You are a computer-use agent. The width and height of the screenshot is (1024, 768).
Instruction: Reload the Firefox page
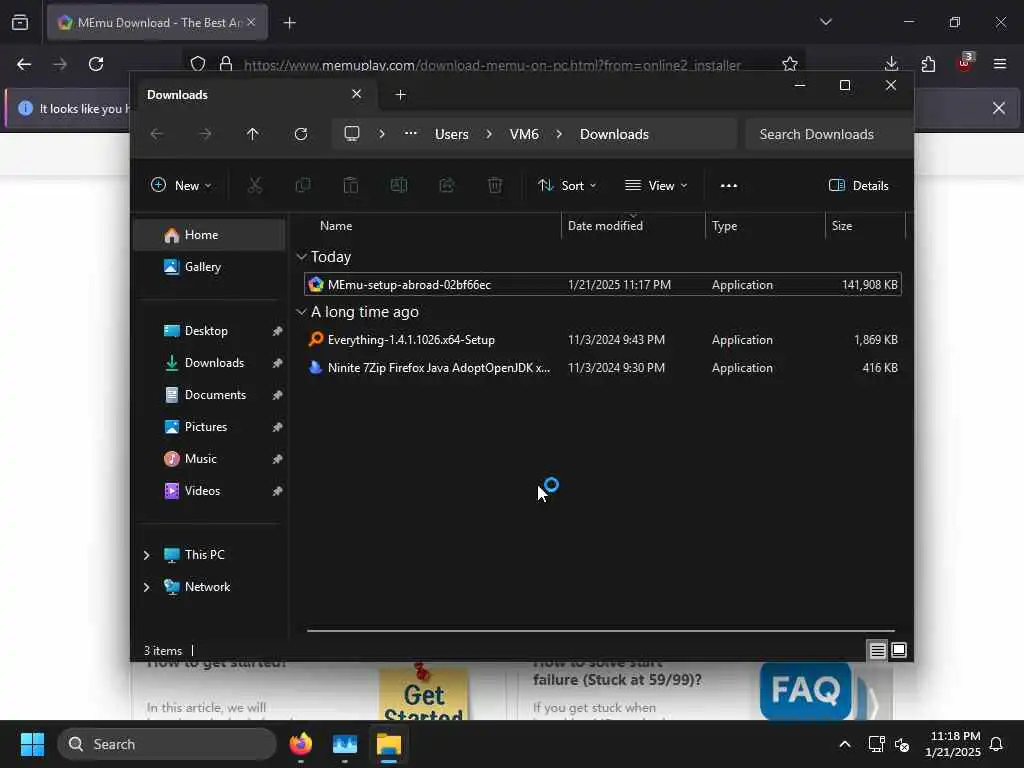click(x=96, y=64)
